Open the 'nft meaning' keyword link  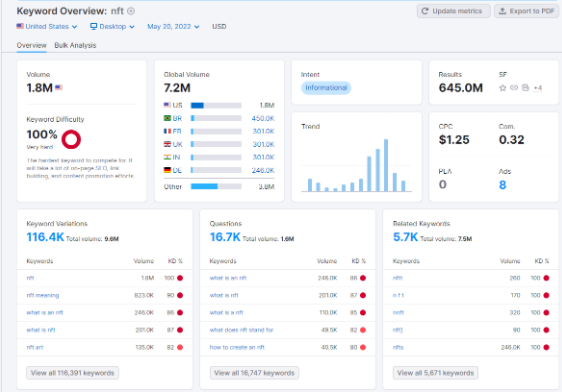[x=43, y=295]
